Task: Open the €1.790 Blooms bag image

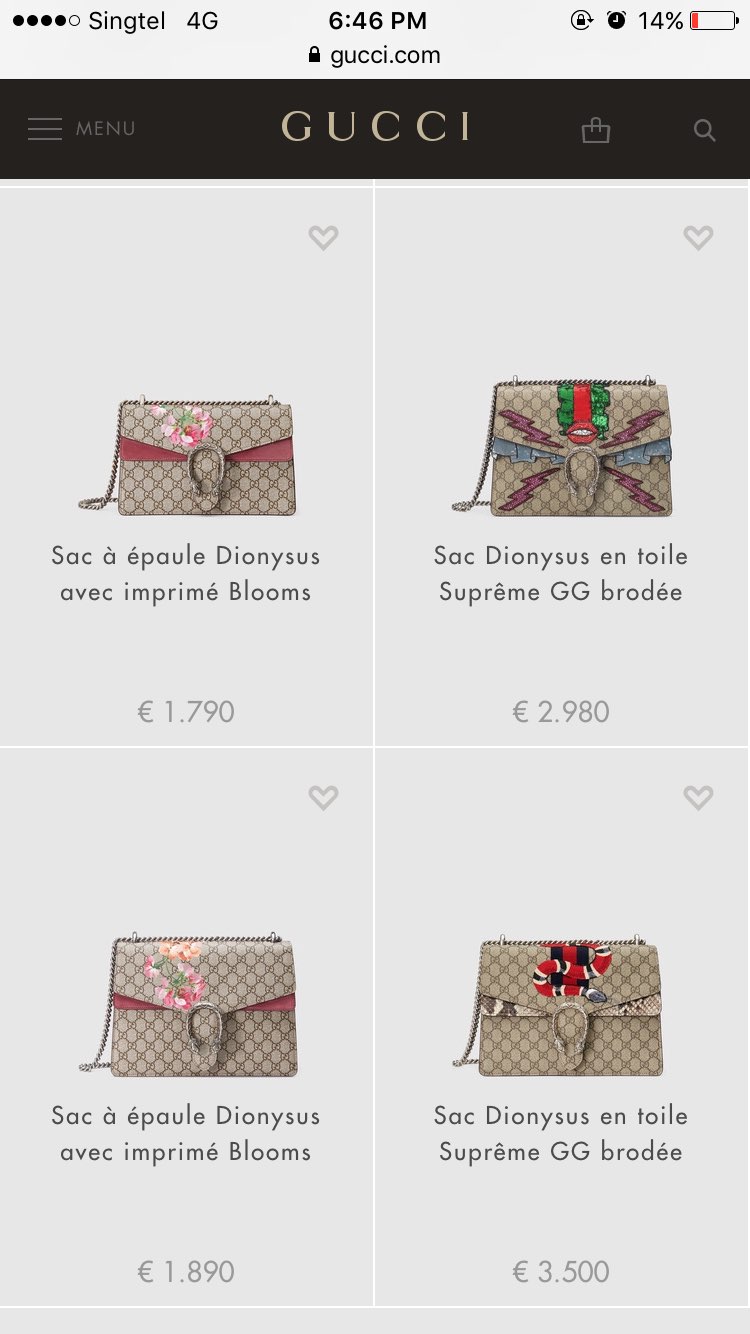Action: [187, 456]
